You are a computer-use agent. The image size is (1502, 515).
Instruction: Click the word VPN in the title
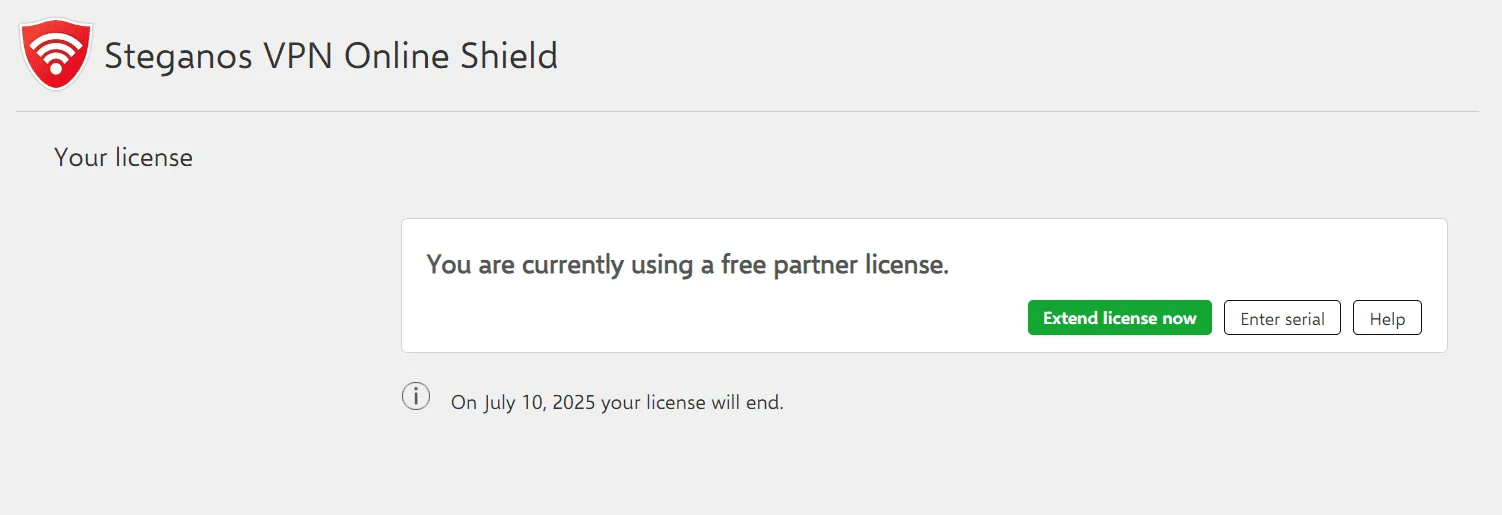point(299,56)
